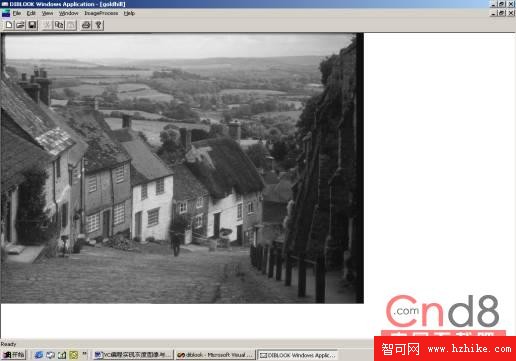Copy with the Copy toolbar icon
This screenshot has width=516, height=361.
coord(59,25)
